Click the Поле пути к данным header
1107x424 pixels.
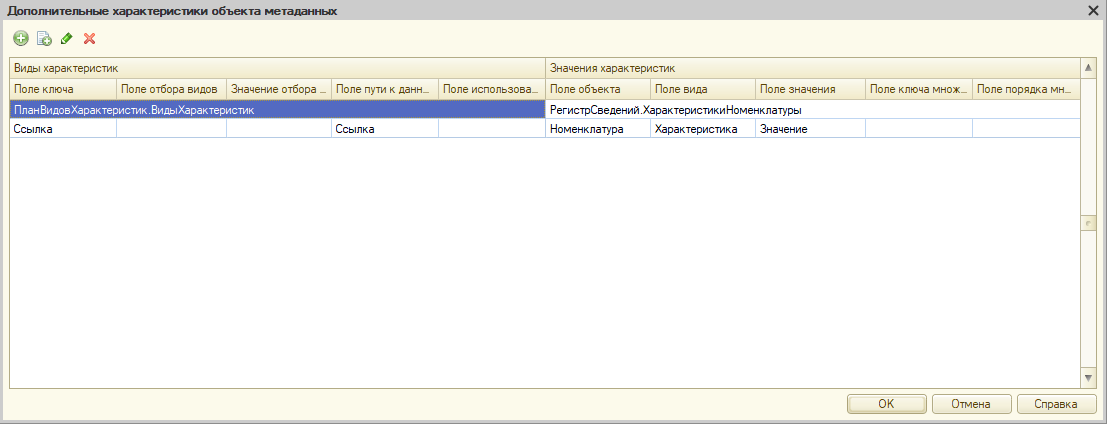tap(385, 89)
